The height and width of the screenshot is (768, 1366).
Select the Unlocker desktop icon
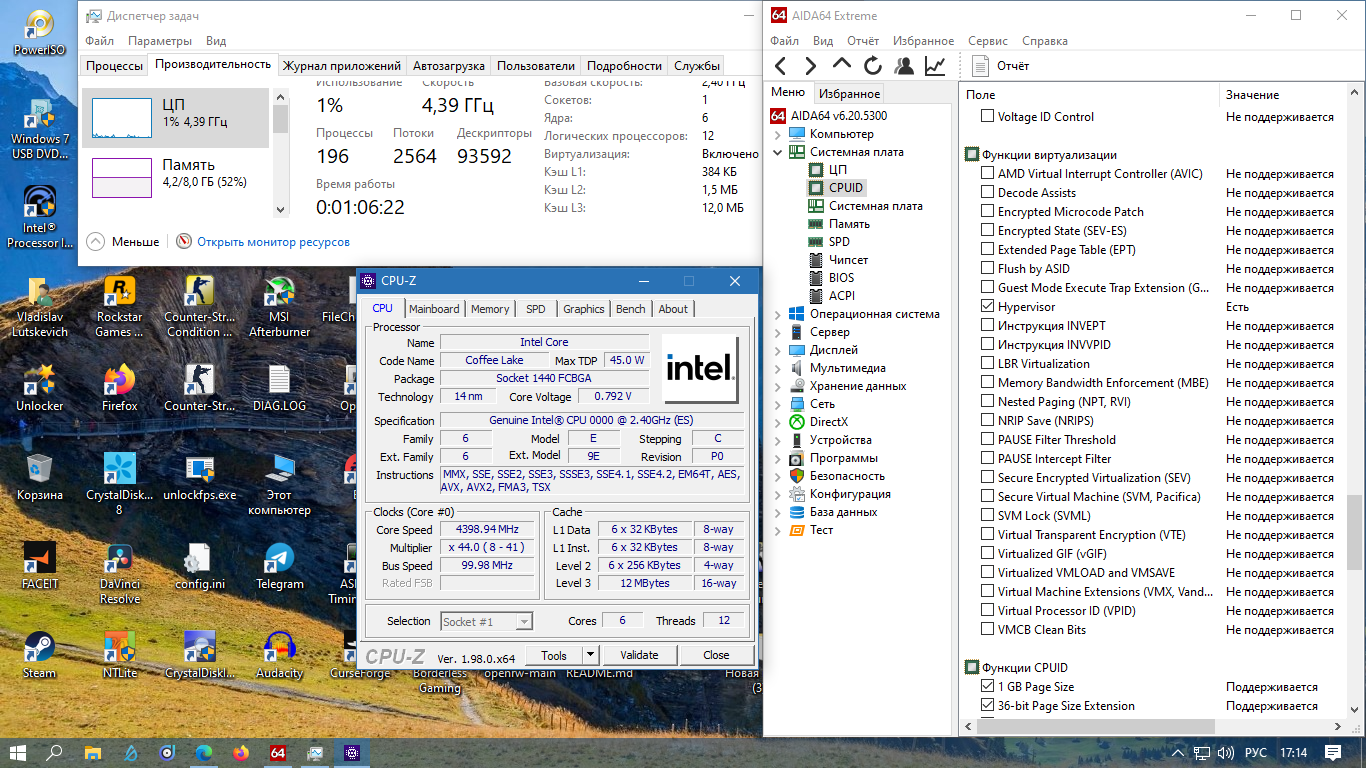tap(40, 388)
